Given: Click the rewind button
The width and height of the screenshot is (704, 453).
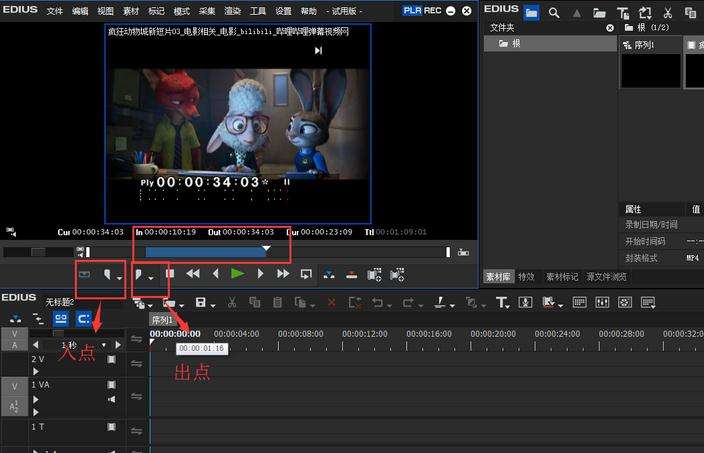Looking at the screenshot, I should point(193,273).
